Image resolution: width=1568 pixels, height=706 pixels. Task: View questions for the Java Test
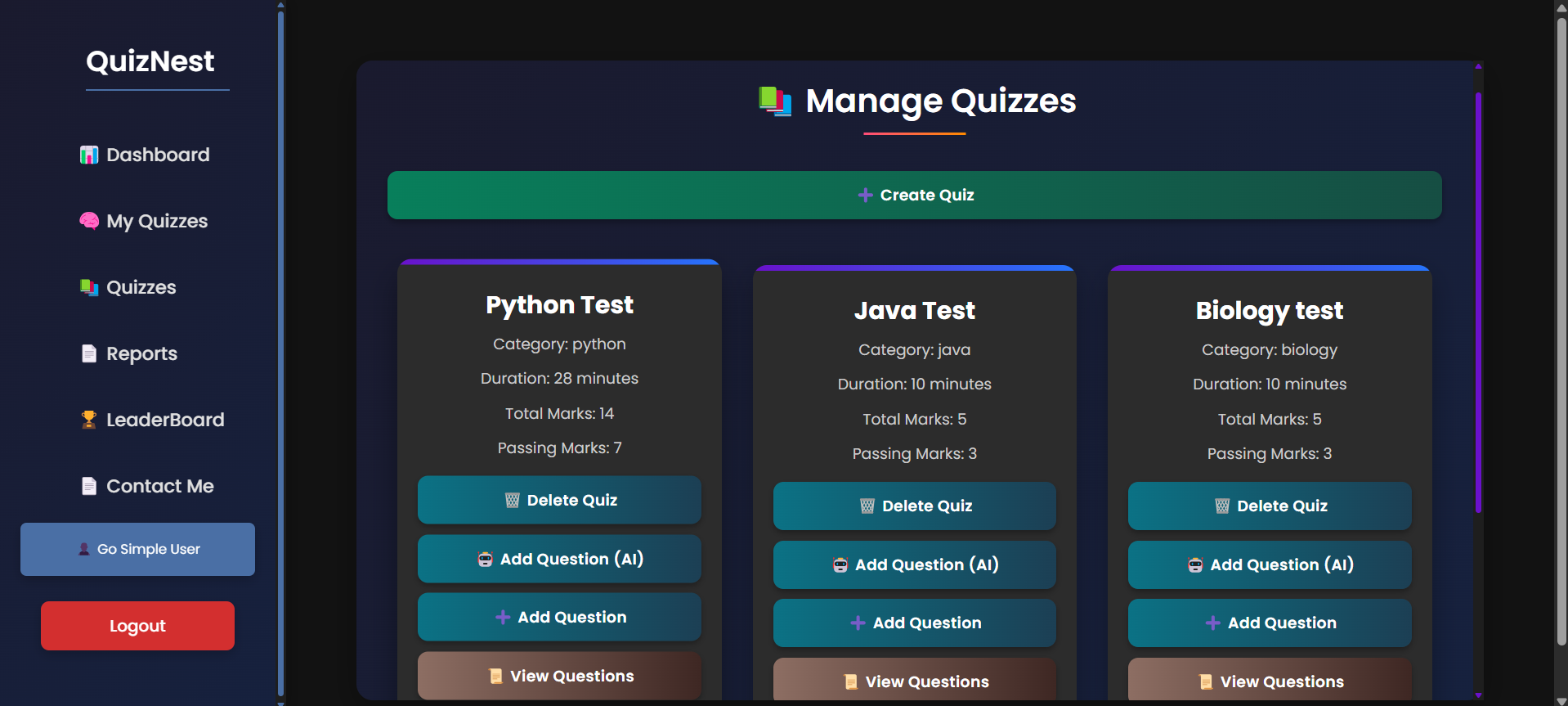(x=914, y=681)
